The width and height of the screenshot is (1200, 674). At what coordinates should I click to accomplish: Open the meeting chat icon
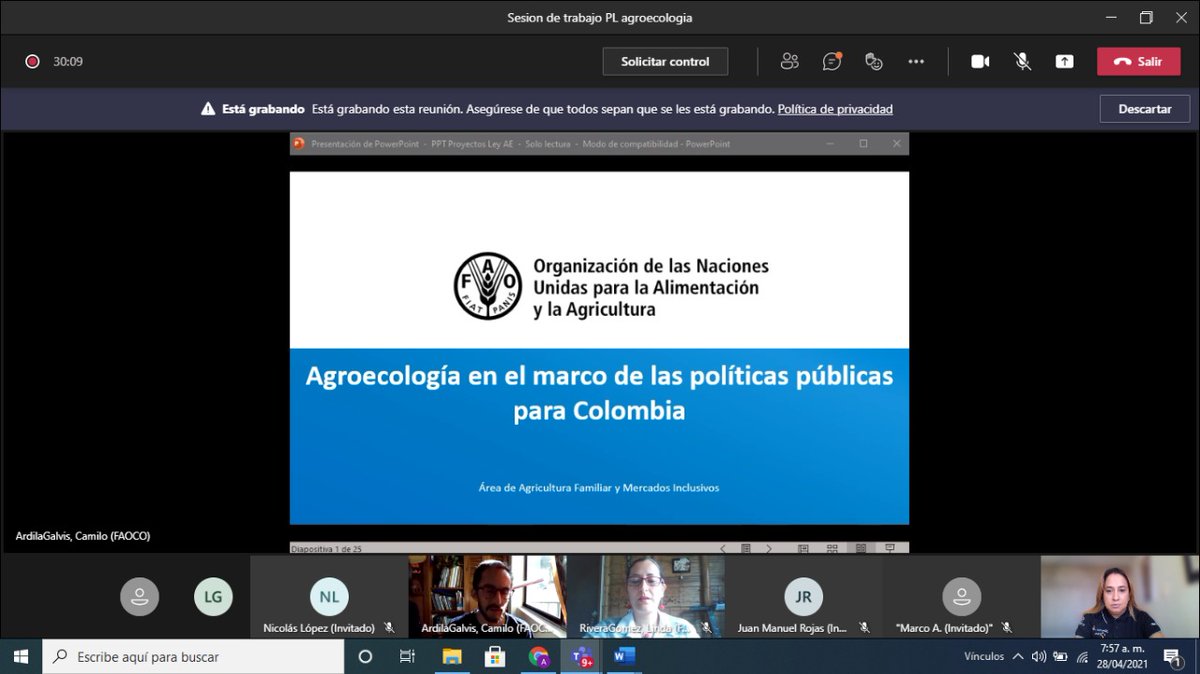click(832, 61)
